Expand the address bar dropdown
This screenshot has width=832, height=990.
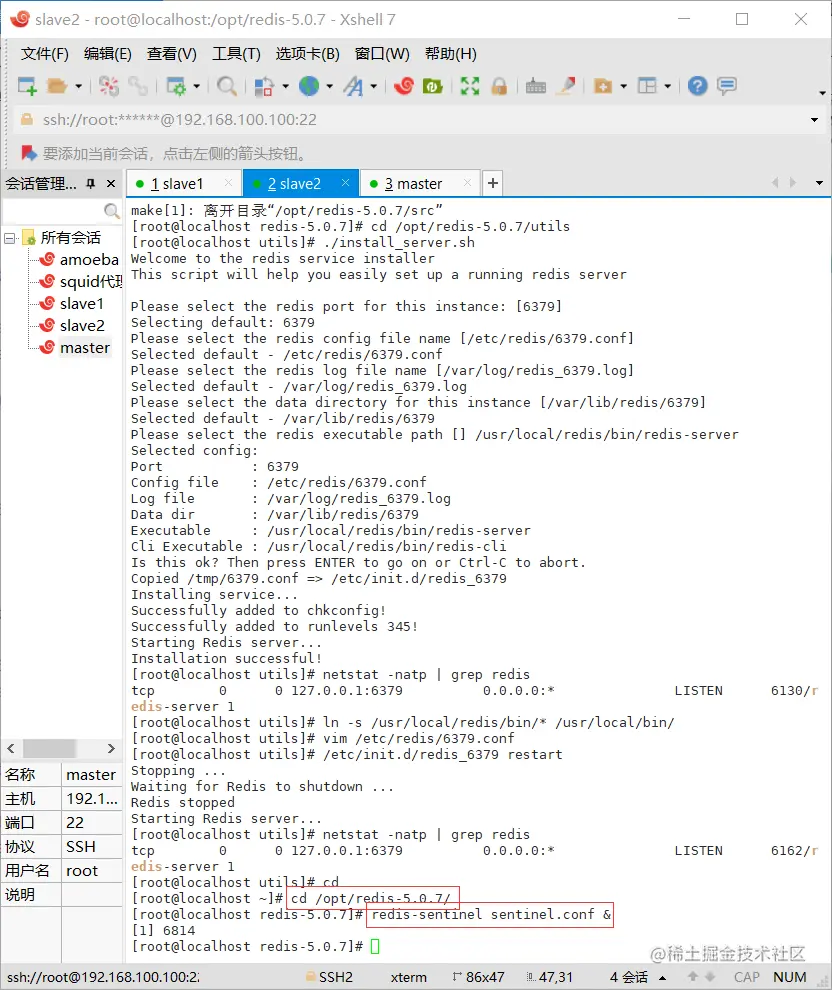click(x=814, y=120)
